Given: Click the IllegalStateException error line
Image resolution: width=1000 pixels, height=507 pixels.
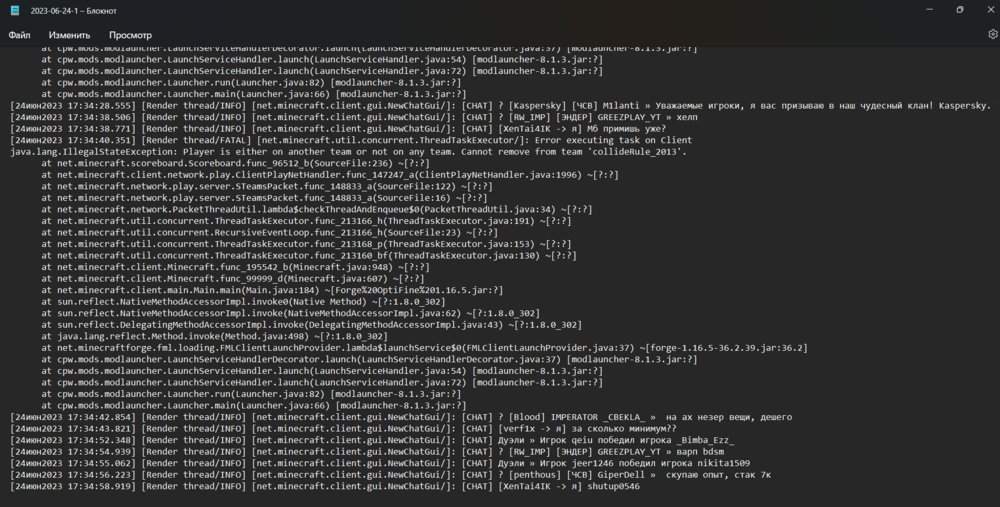Looking at the screenshot, I should (x=348, y=152).
